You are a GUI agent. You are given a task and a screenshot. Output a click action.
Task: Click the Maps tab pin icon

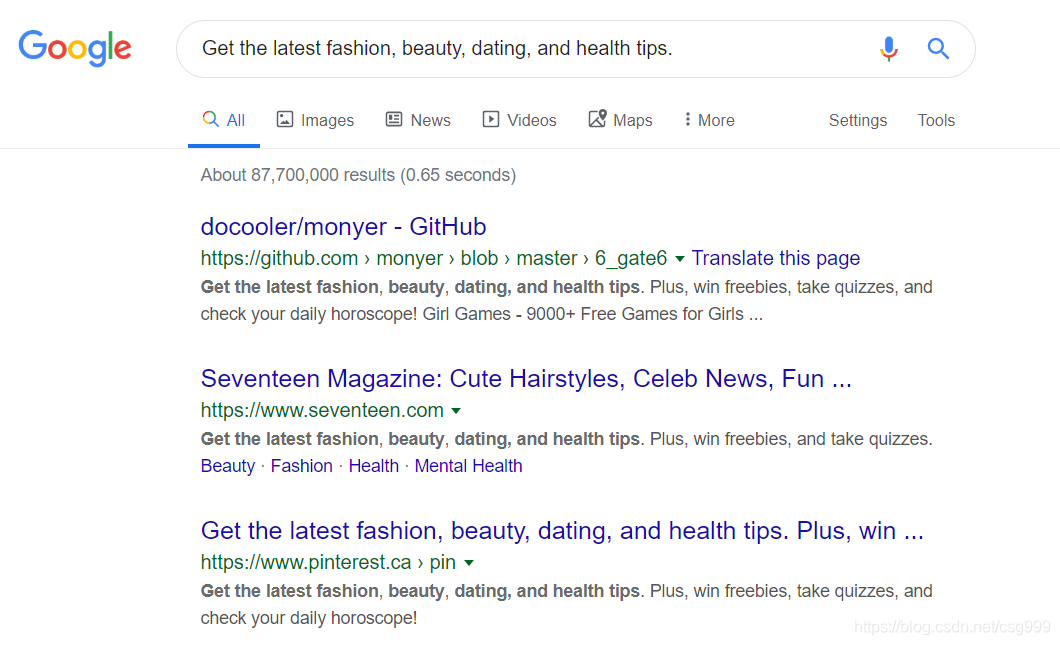click(x=597, y=119)
